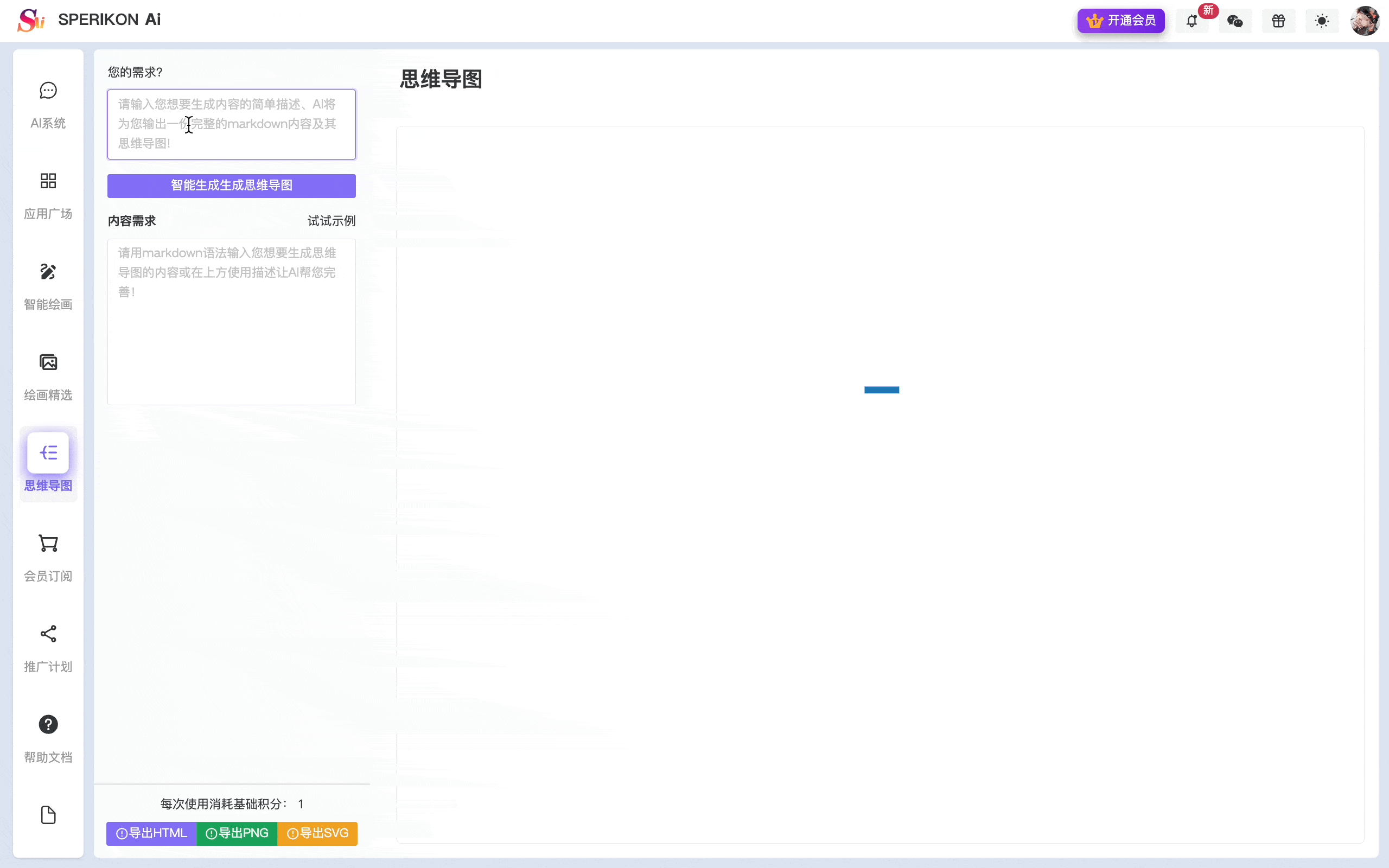This screenshot has height=868, width=1389.
Task: Expand 试试示例 example suggestions
Action: (331, 220)
